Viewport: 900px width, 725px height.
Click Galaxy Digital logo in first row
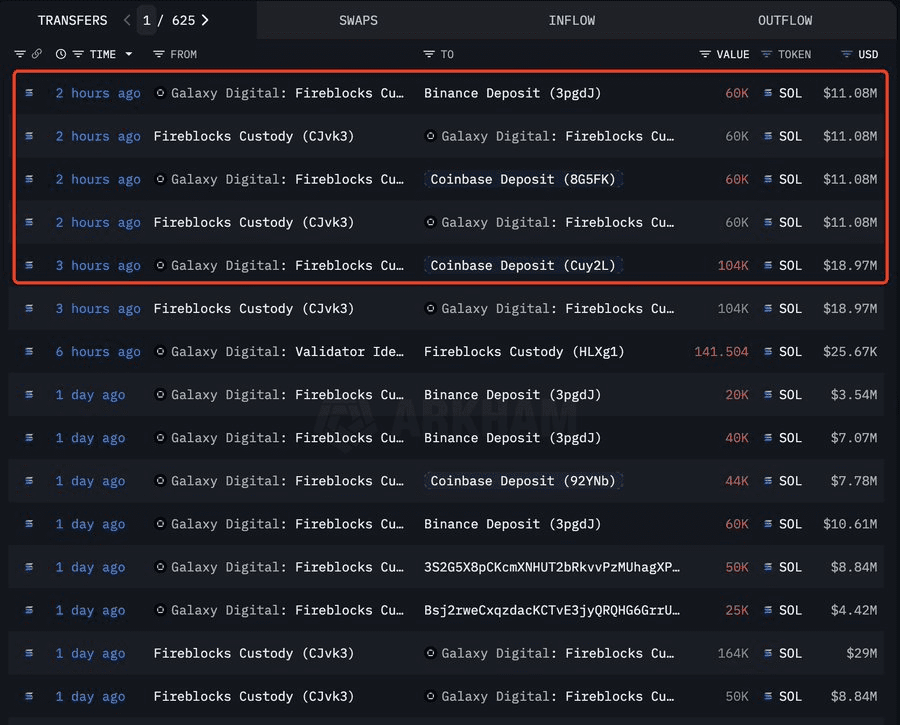click(x=160, y=93)
